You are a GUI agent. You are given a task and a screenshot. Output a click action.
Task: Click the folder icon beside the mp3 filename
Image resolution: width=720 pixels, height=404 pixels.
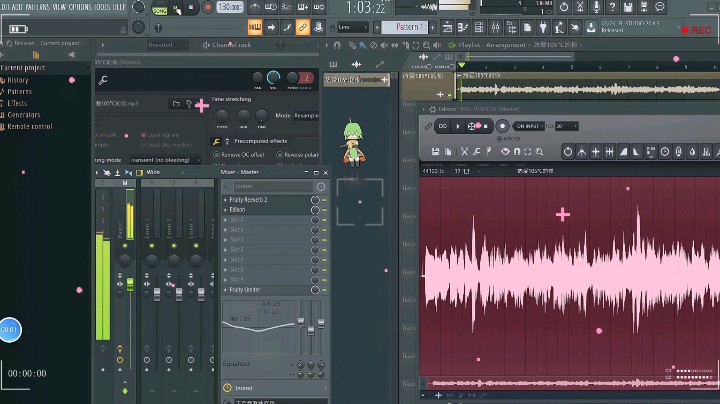pos(176,104)
